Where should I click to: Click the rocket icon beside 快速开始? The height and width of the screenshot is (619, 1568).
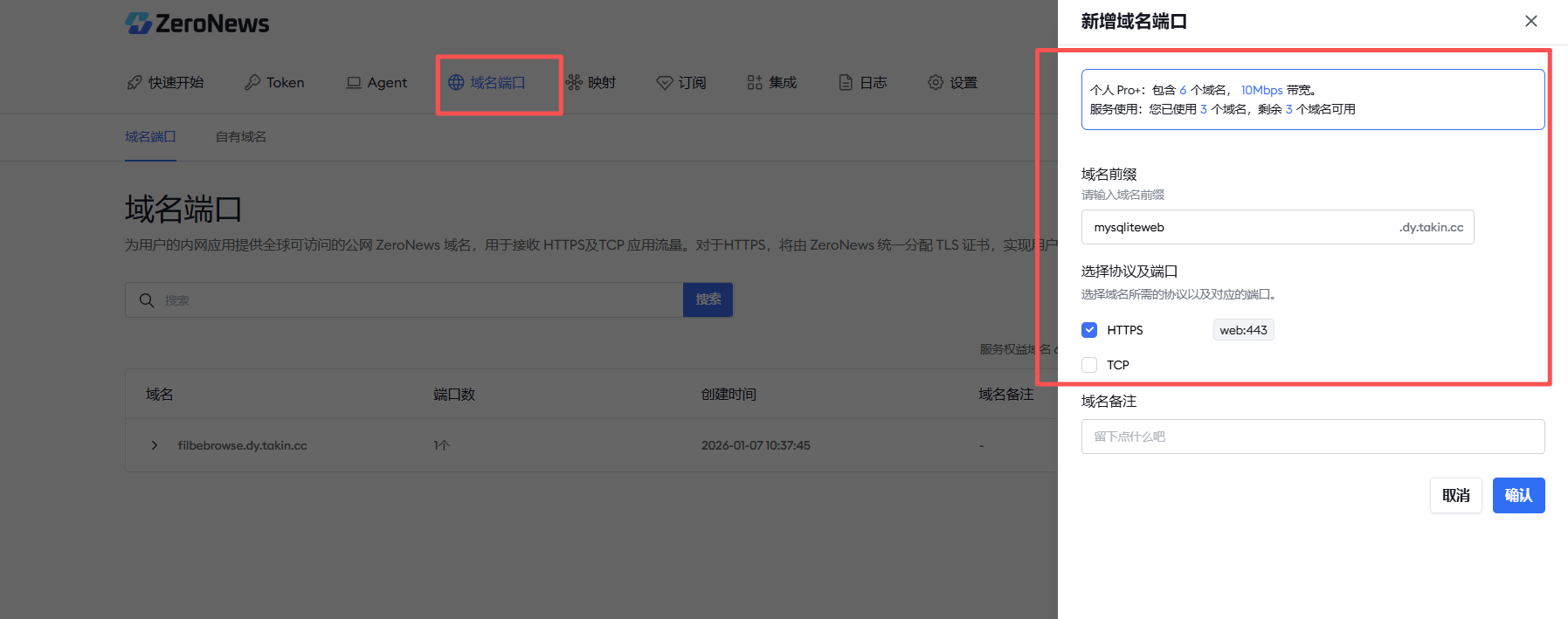click(134, 82)
